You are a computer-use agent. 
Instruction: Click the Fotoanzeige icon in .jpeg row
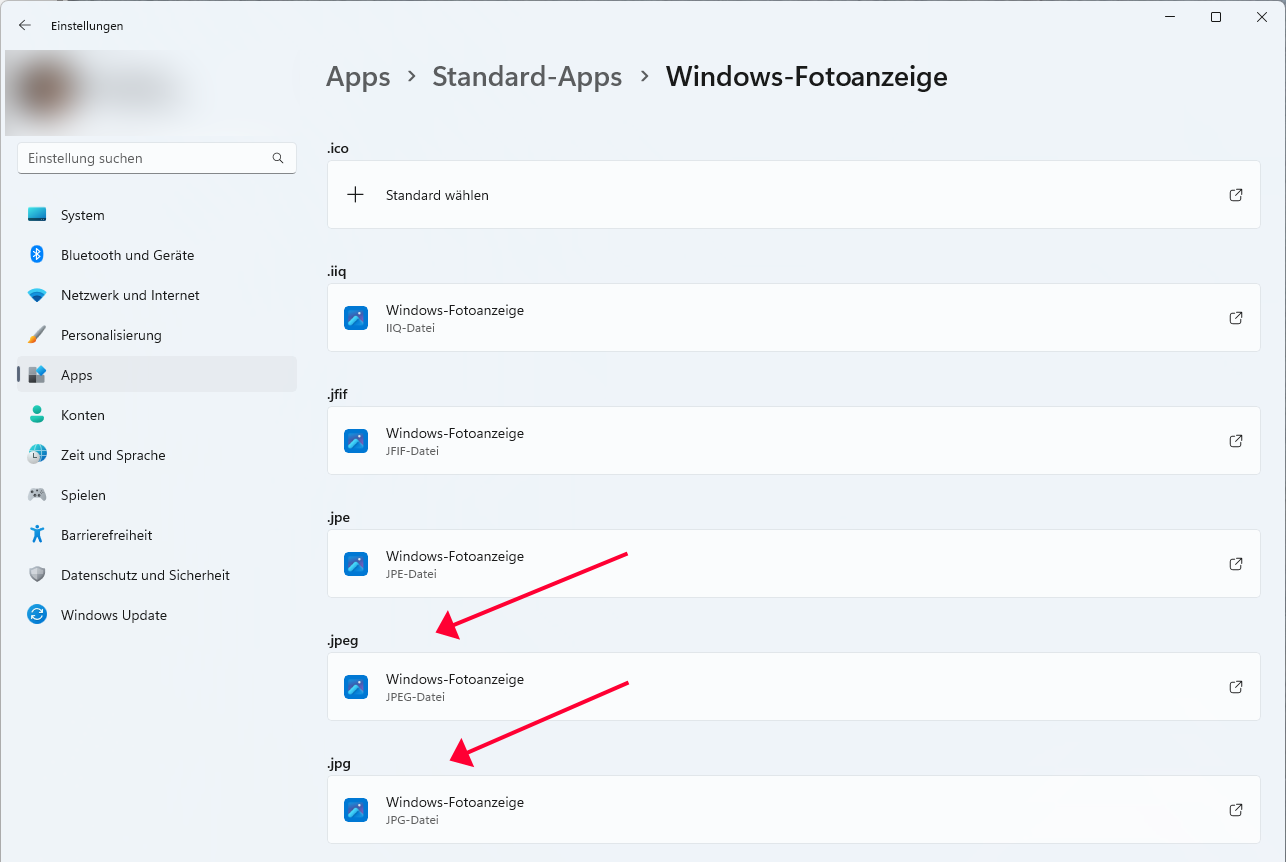click(356, 687)
